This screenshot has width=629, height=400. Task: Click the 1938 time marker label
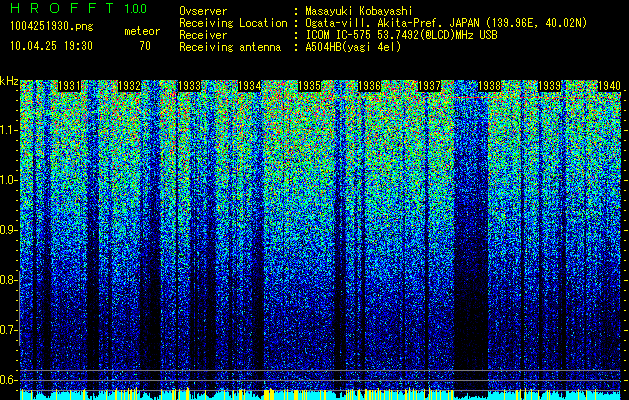pos(489,86)
